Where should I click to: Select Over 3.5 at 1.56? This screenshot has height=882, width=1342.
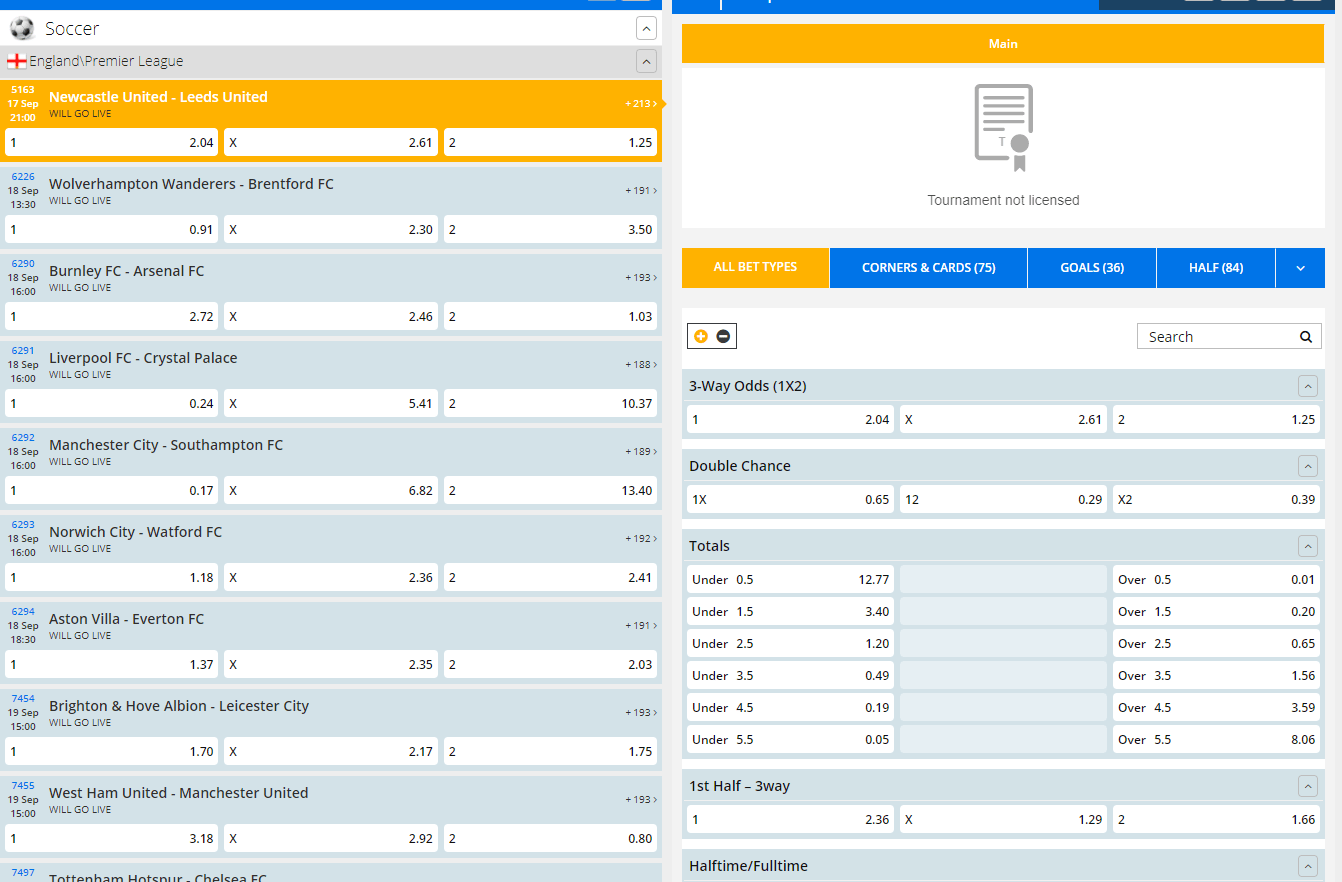[1216, 676]
